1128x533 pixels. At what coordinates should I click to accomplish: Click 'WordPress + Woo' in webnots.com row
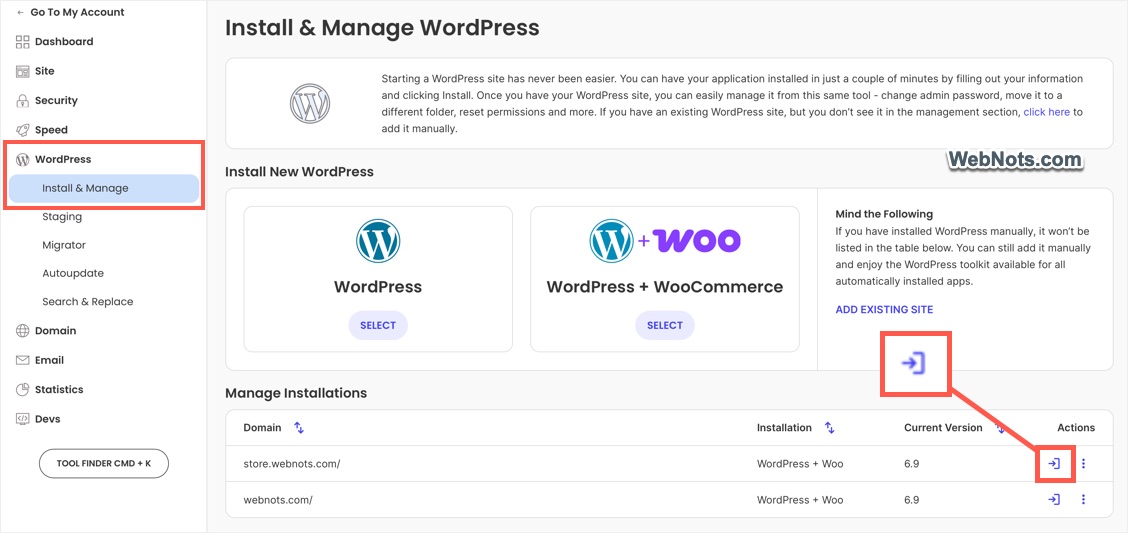800,499
